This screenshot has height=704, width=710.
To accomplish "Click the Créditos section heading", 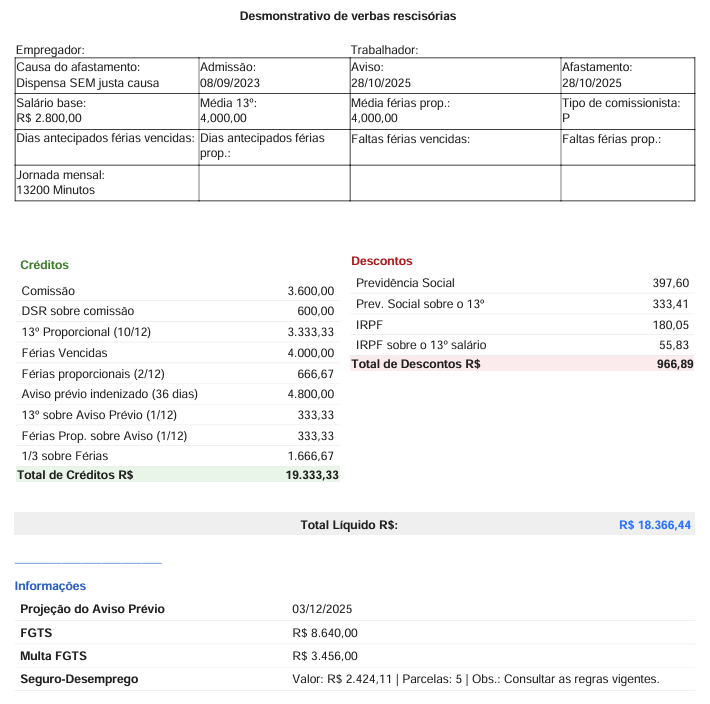I will 44,265.
